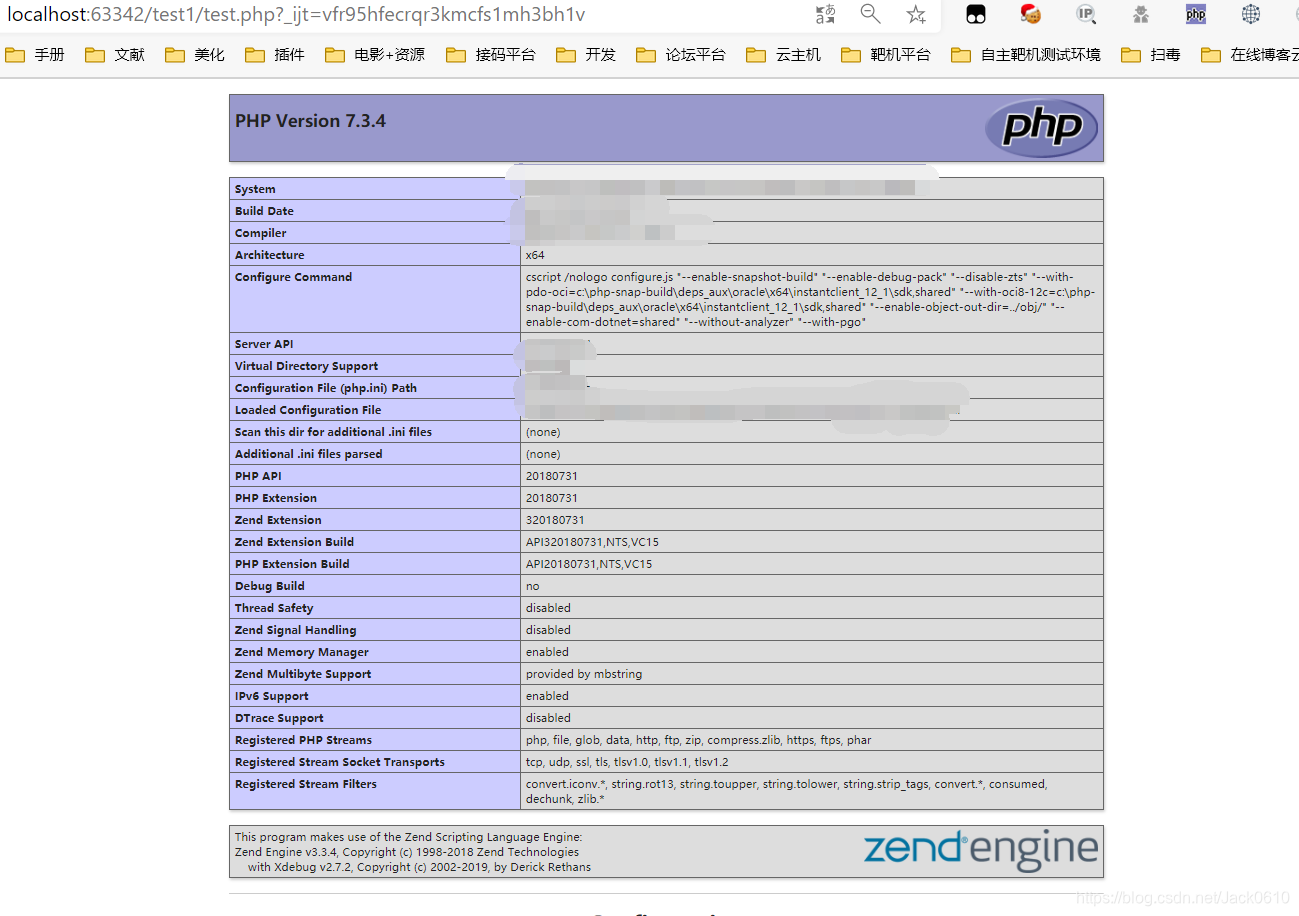Click the Zend Extension value 320180731

(555, 520)
